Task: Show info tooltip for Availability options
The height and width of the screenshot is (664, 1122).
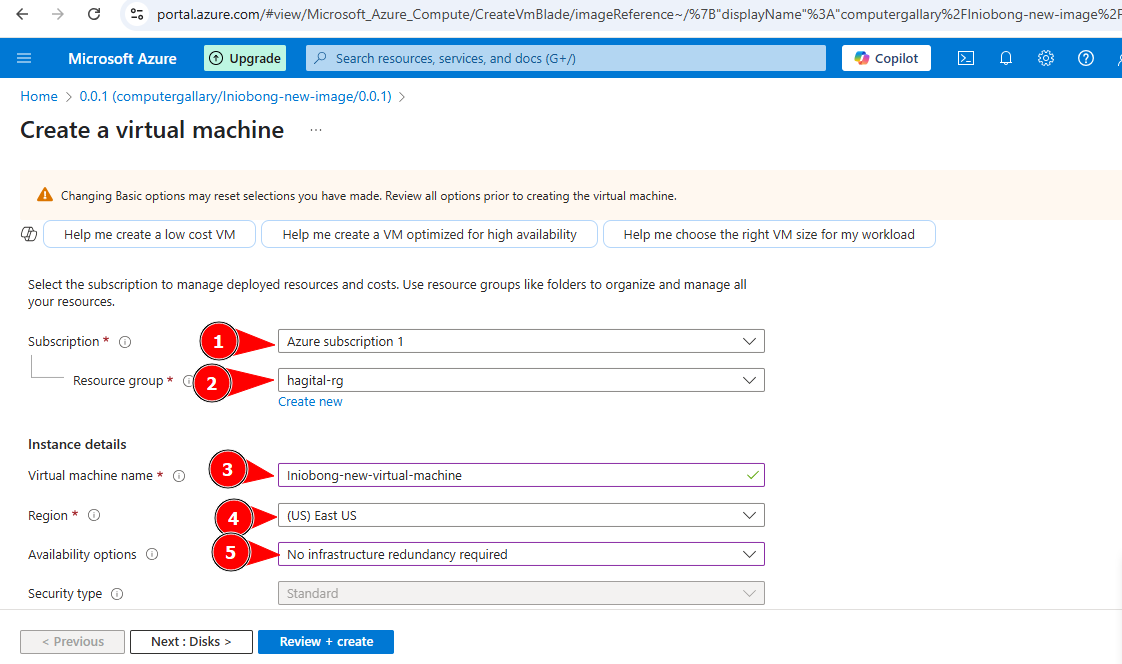Action: tap(152, 555)
